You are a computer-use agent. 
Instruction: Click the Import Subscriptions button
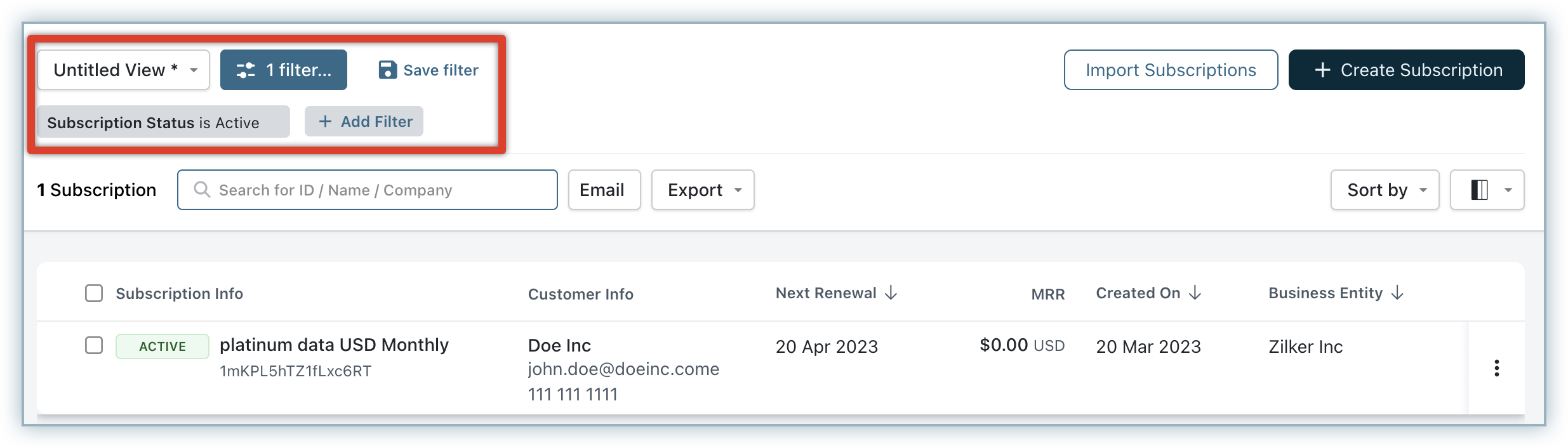pos(1171,70)
